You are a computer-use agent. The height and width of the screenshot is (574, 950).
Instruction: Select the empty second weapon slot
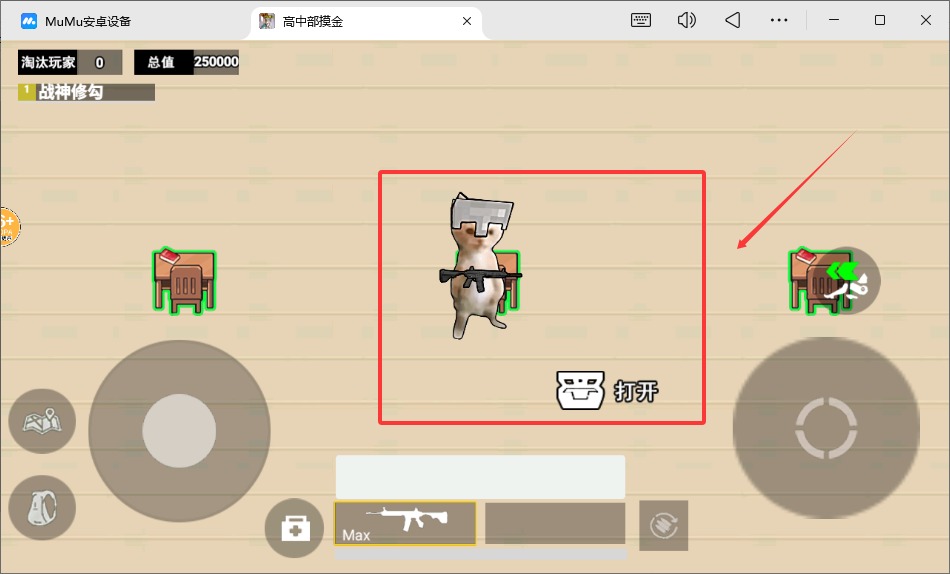pos(555,523)
